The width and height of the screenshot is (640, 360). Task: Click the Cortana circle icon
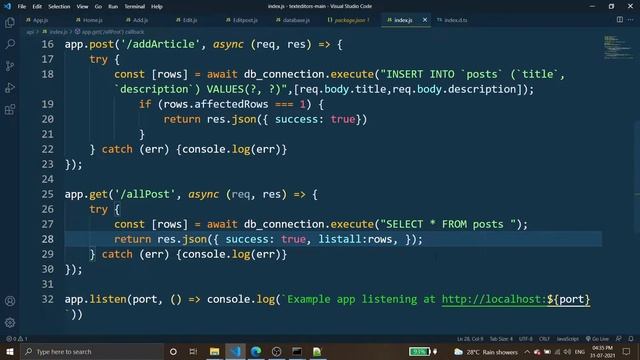coord(173,351)
